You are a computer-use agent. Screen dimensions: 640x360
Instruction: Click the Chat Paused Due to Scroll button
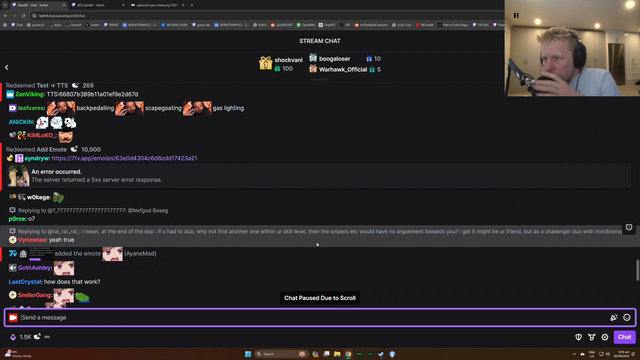[320, 298]
